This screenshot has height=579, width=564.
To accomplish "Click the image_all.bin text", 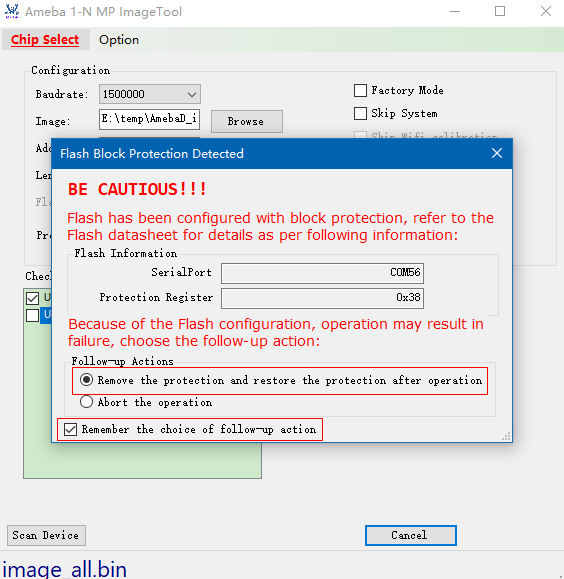I will [x=65, y=569].
